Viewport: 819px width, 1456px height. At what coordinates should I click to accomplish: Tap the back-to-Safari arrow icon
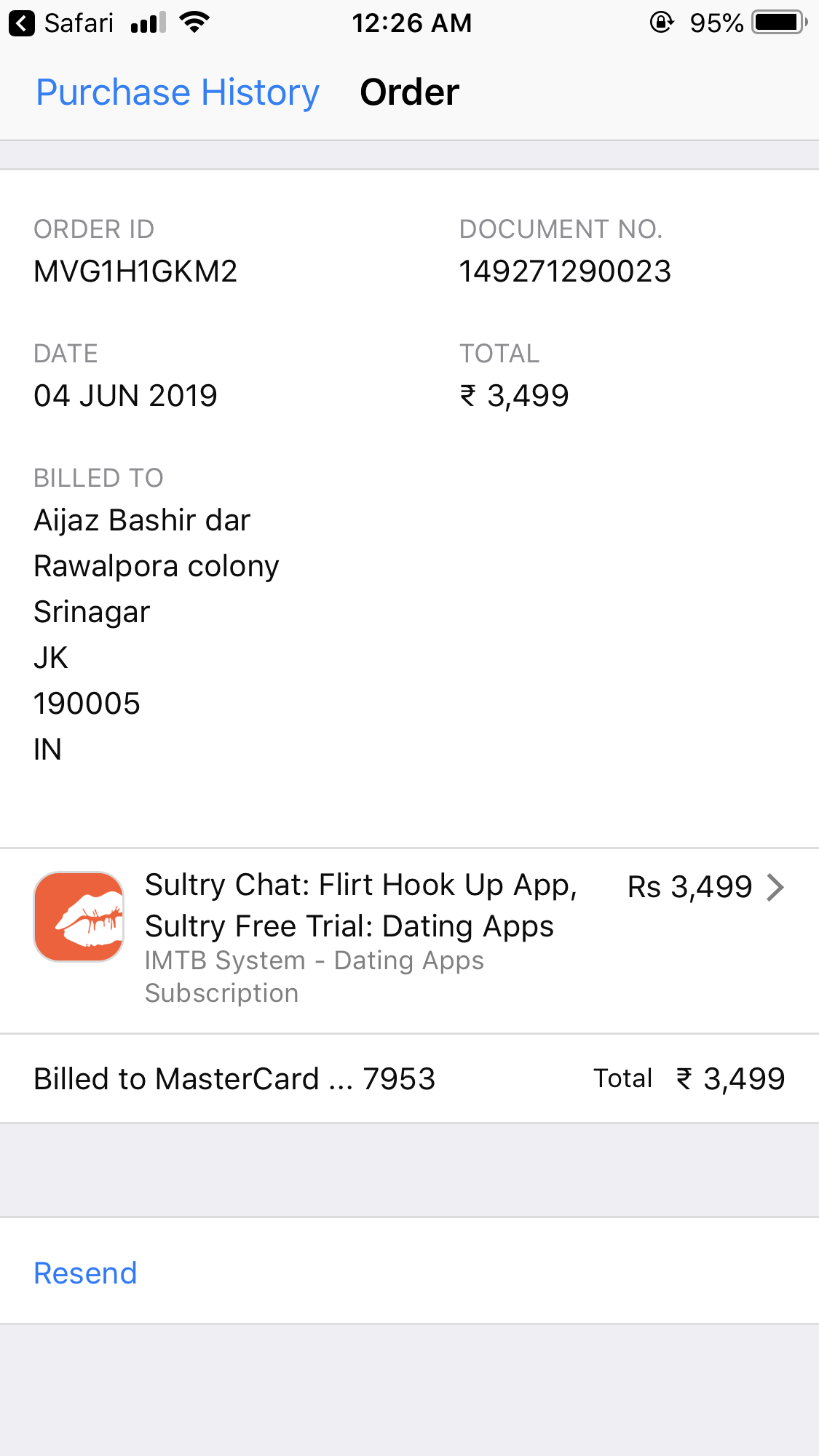[22, 23]
